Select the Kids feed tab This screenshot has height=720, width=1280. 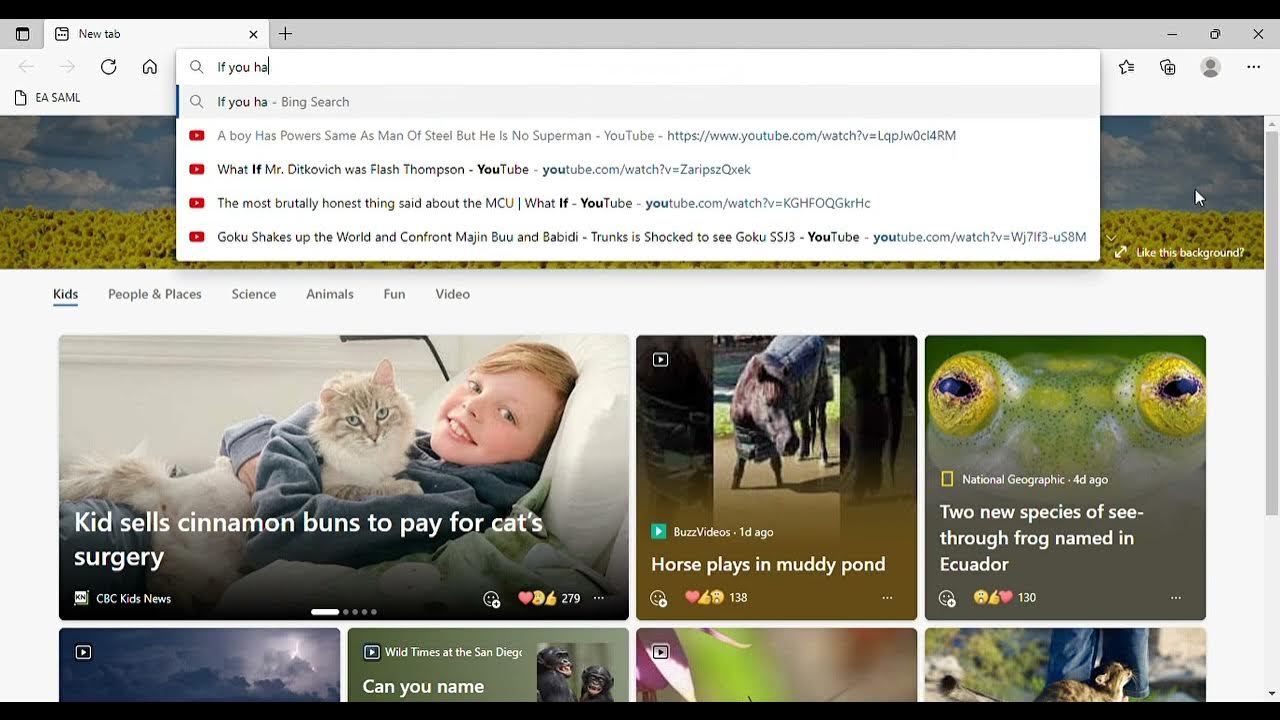(x=65, y=294)
